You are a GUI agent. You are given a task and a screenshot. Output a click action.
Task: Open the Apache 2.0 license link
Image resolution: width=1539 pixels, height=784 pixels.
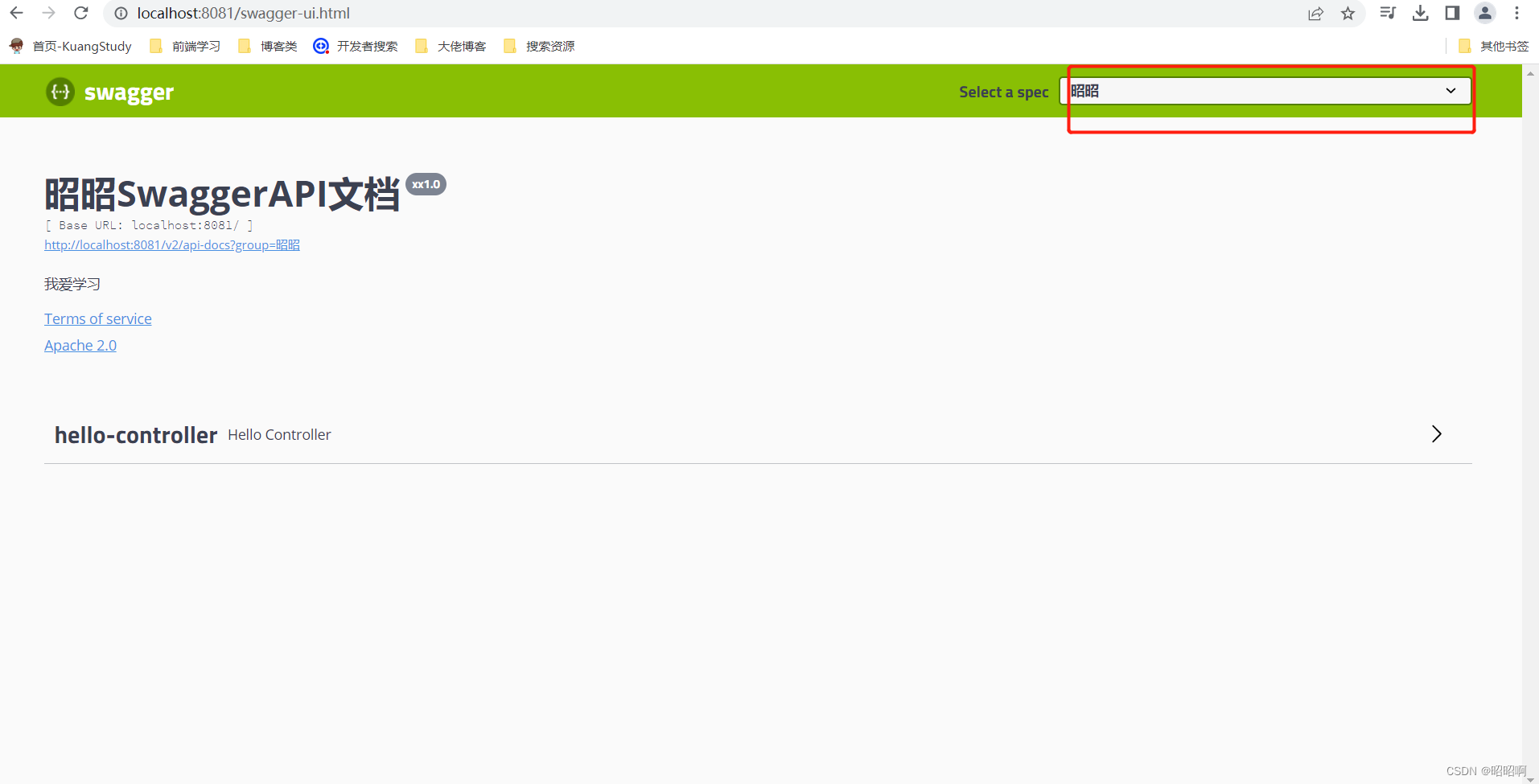pos(80,345)
